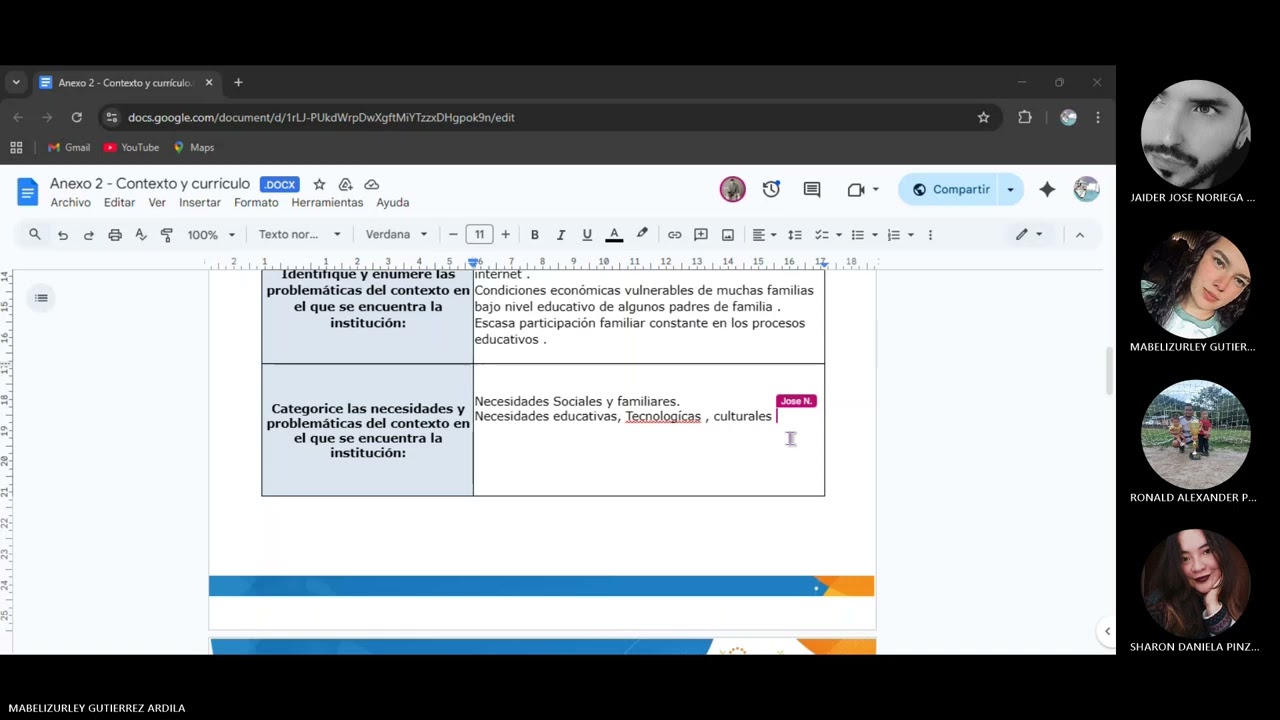Viewport: 1280px width, 720px height.
Task: Show the document outline icon
Action: click(41, 297)
